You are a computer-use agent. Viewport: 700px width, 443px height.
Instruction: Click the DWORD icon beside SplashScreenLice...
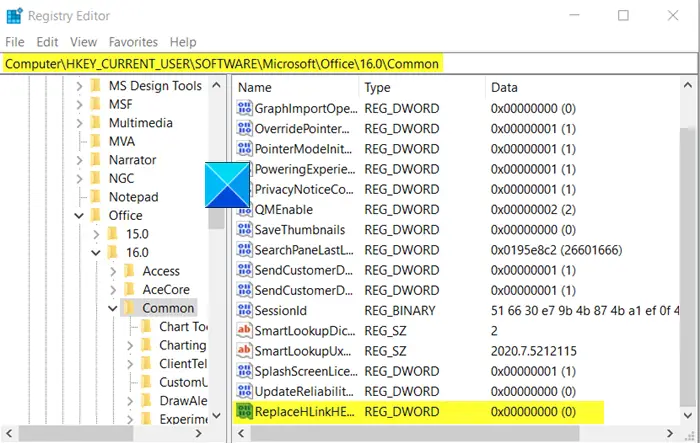point(244,371)
